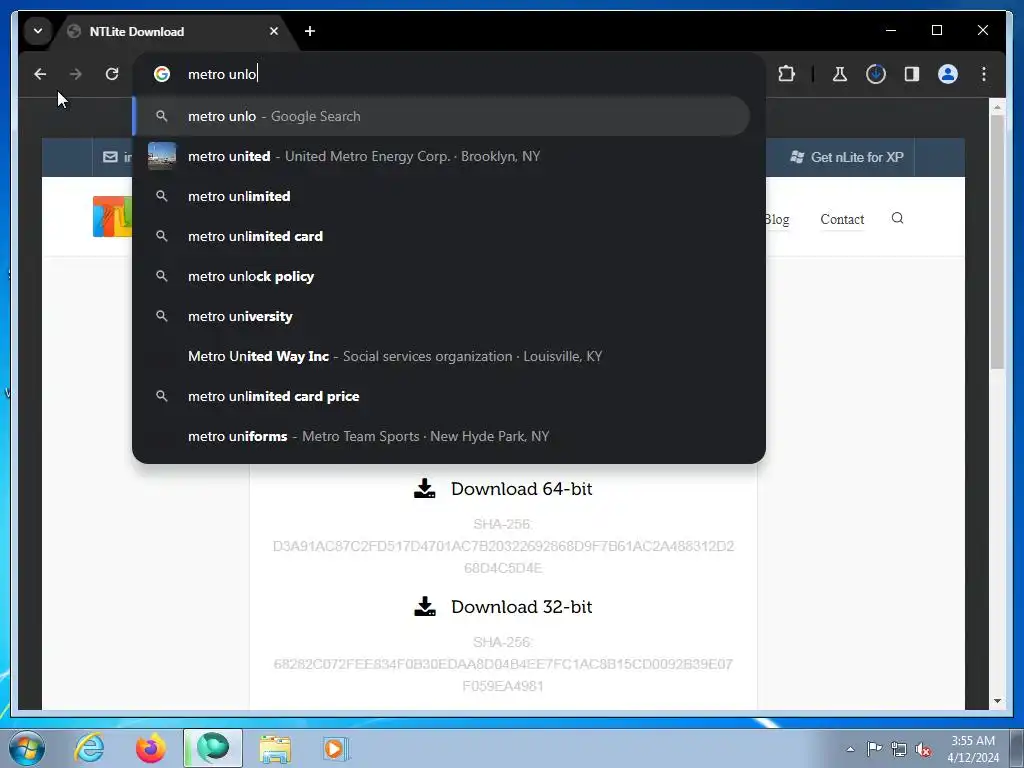
Task: Reload the current page
Action: [x=112, y=74]
